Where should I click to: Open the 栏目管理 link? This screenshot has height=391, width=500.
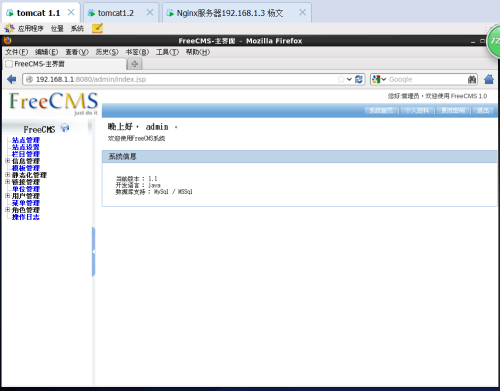coord(26,154)
